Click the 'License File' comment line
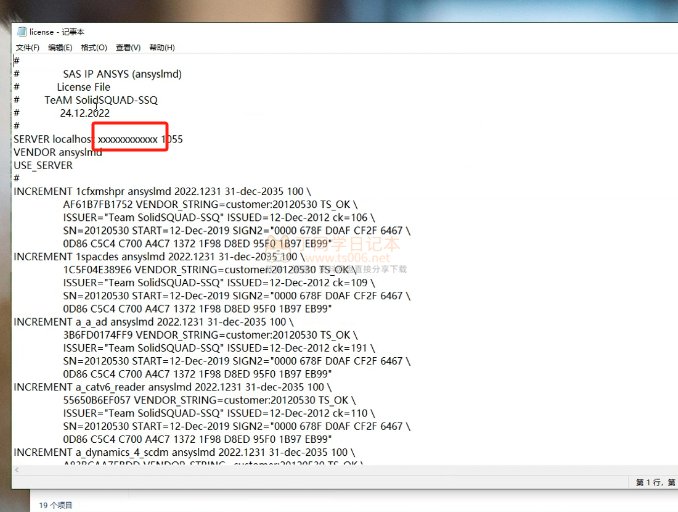 83,87
